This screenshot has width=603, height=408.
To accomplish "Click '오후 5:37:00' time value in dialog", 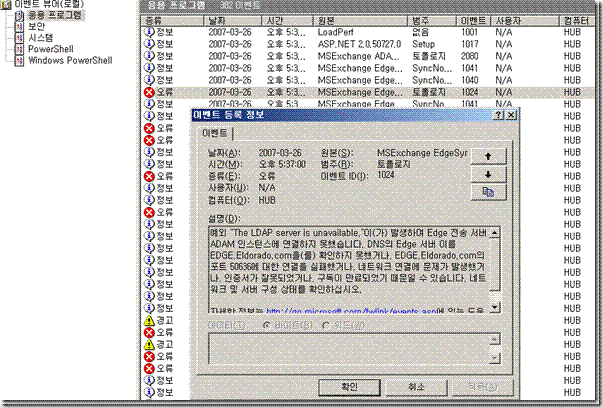I will click(282, 164).
